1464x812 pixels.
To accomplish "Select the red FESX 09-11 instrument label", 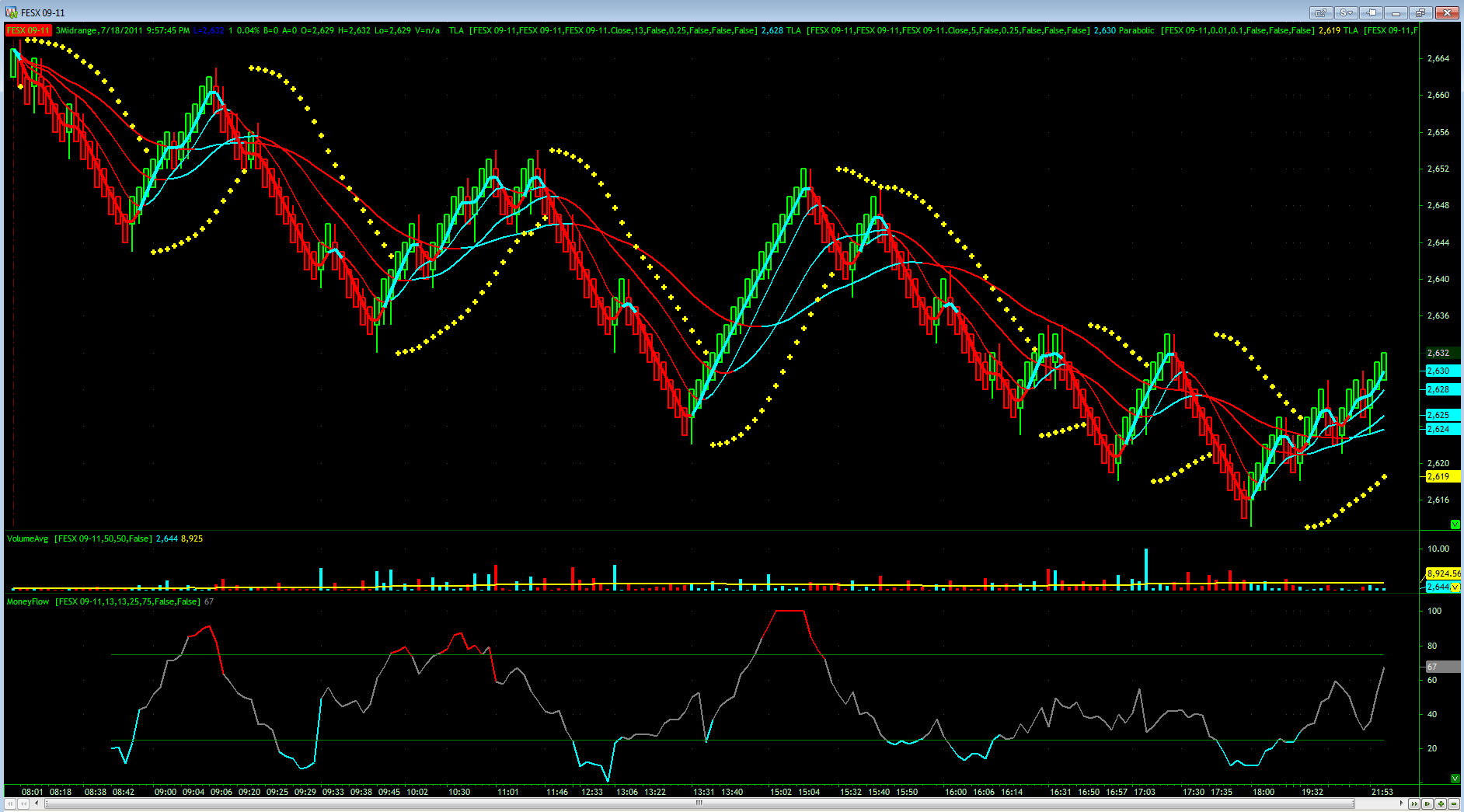I will 28,30.
